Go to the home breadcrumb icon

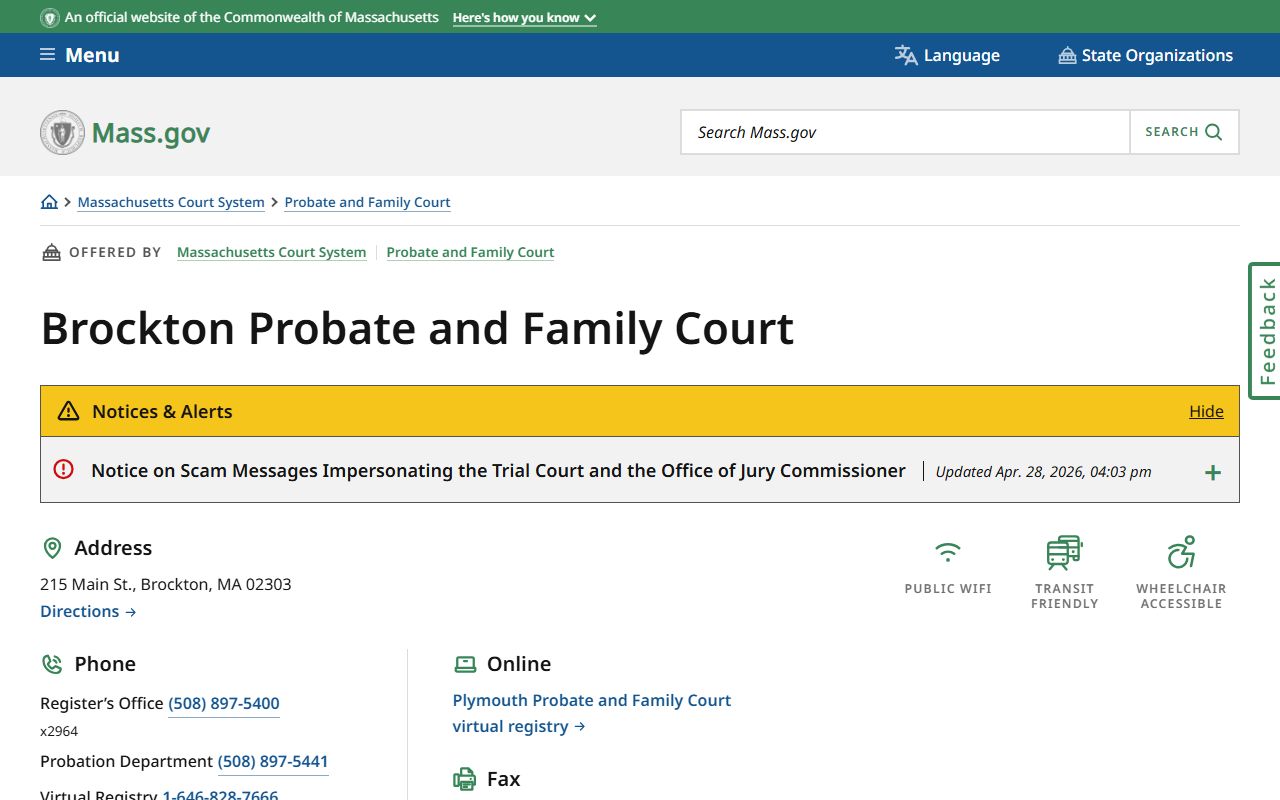click(49, 202)
